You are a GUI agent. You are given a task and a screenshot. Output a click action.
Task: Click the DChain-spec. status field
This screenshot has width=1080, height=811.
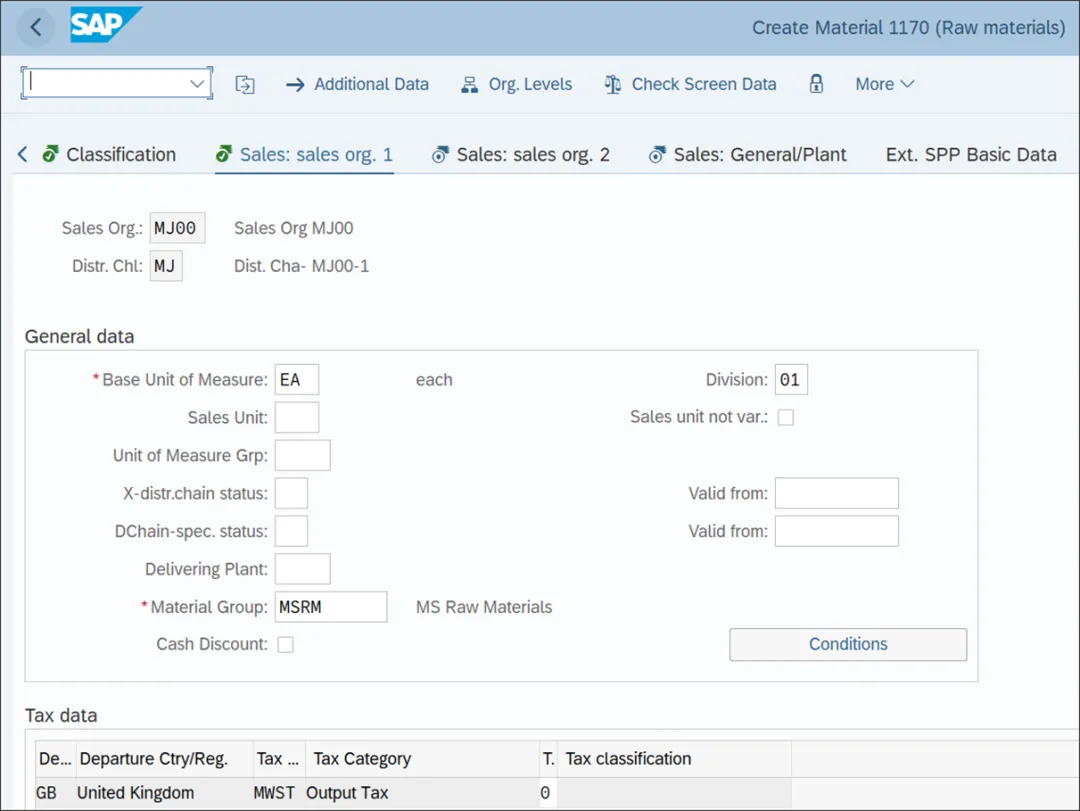click(291, 531)
